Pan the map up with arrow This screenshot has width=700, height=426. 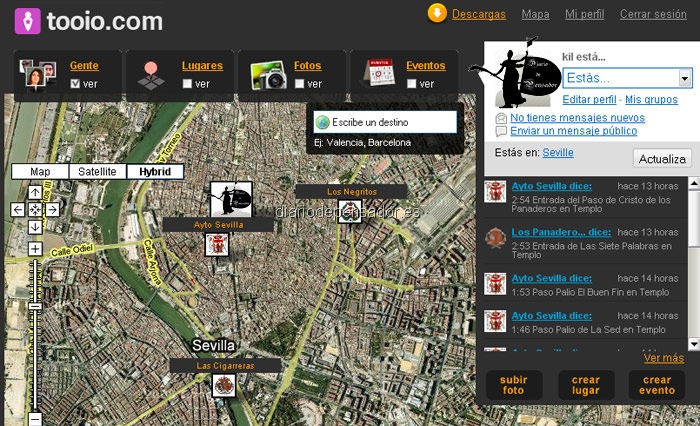[35, 192]
